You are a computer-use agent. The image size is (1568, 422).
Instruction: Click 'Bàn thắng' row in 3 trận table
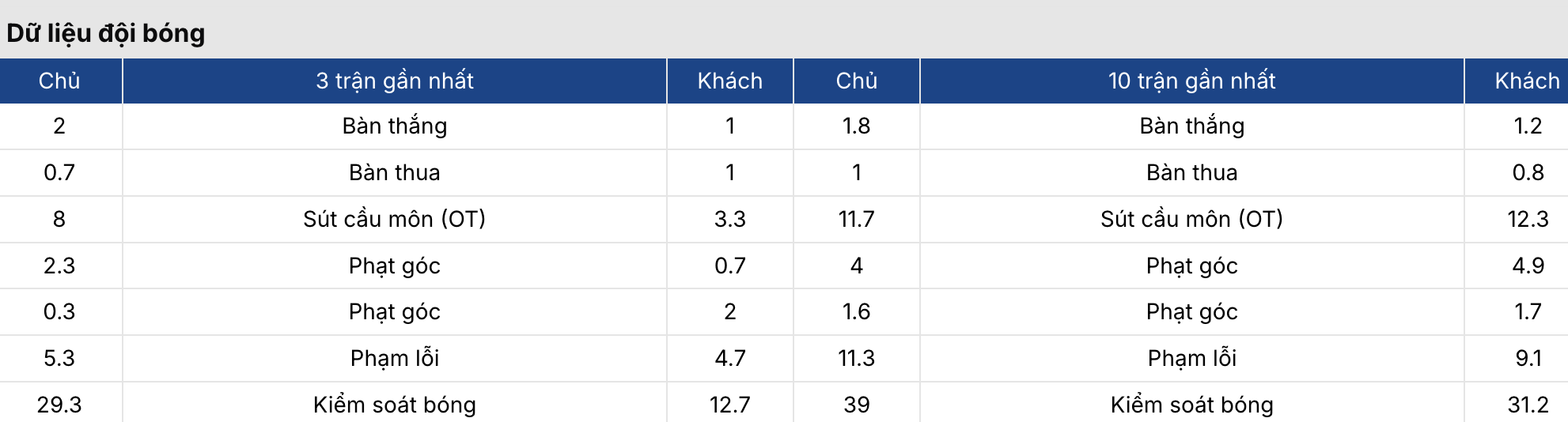pos(395,126)
